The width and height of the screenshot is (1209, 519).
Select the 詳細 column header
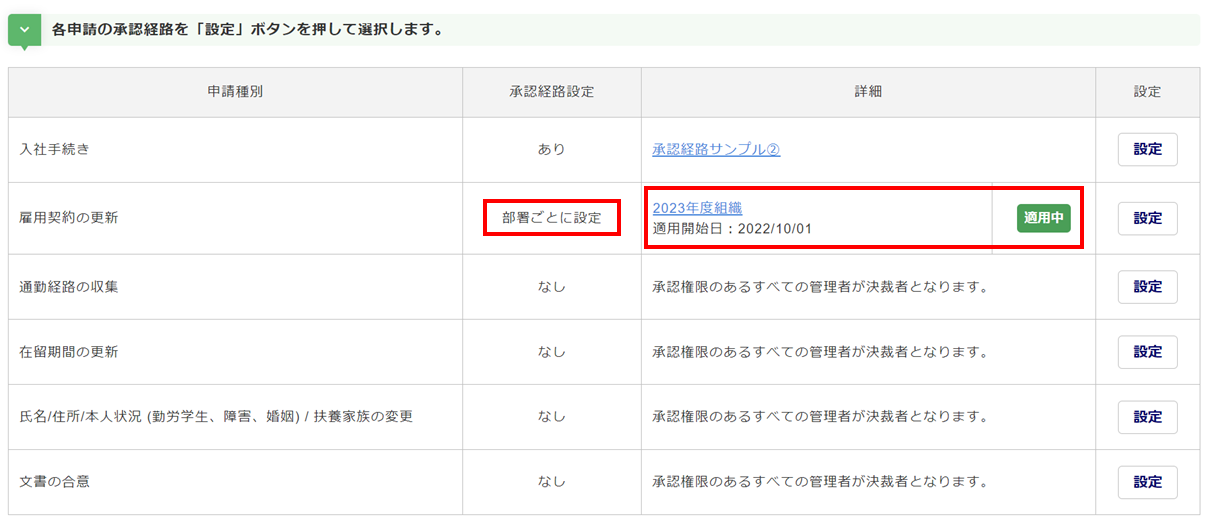coord(868,92)
